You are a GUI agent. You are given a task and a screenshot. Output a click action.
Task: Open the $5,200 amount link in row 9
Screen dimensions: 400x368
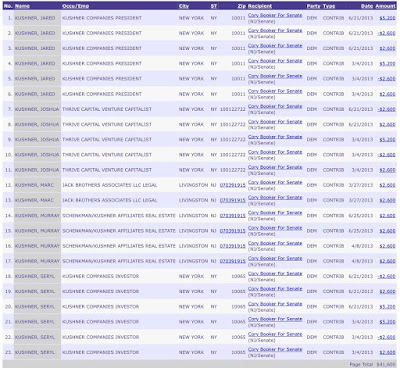click(x=387, y=139)
